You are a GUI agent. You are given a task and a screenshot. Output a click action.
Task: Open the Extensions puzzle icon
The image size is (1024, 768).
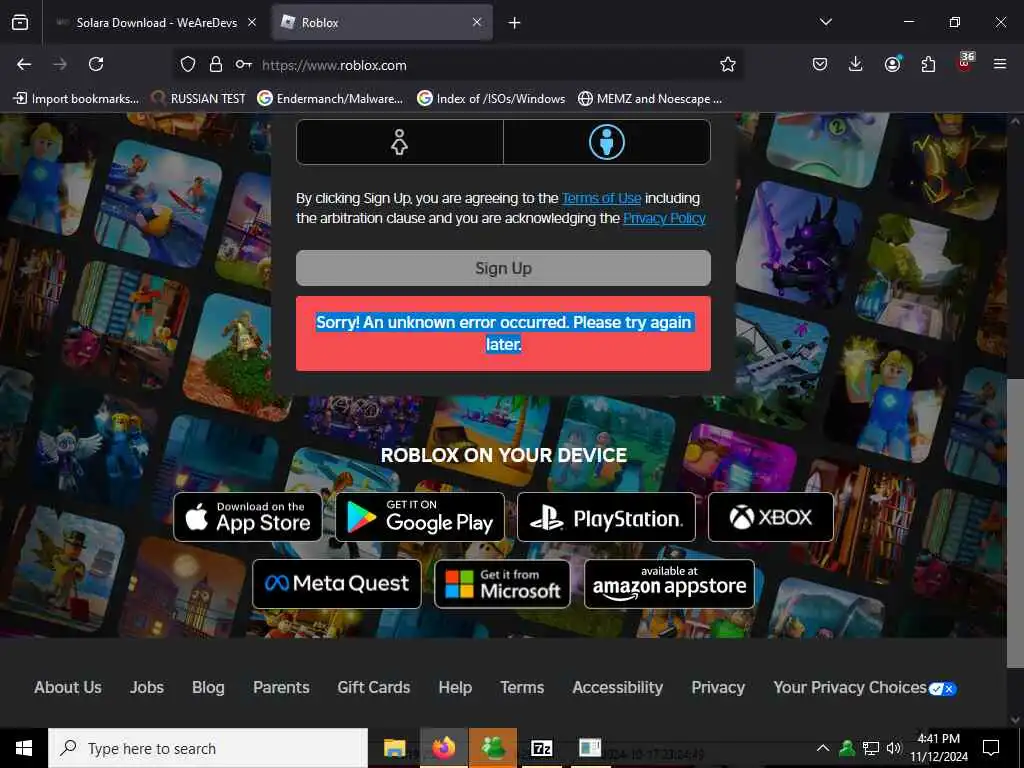coord(928,64)
